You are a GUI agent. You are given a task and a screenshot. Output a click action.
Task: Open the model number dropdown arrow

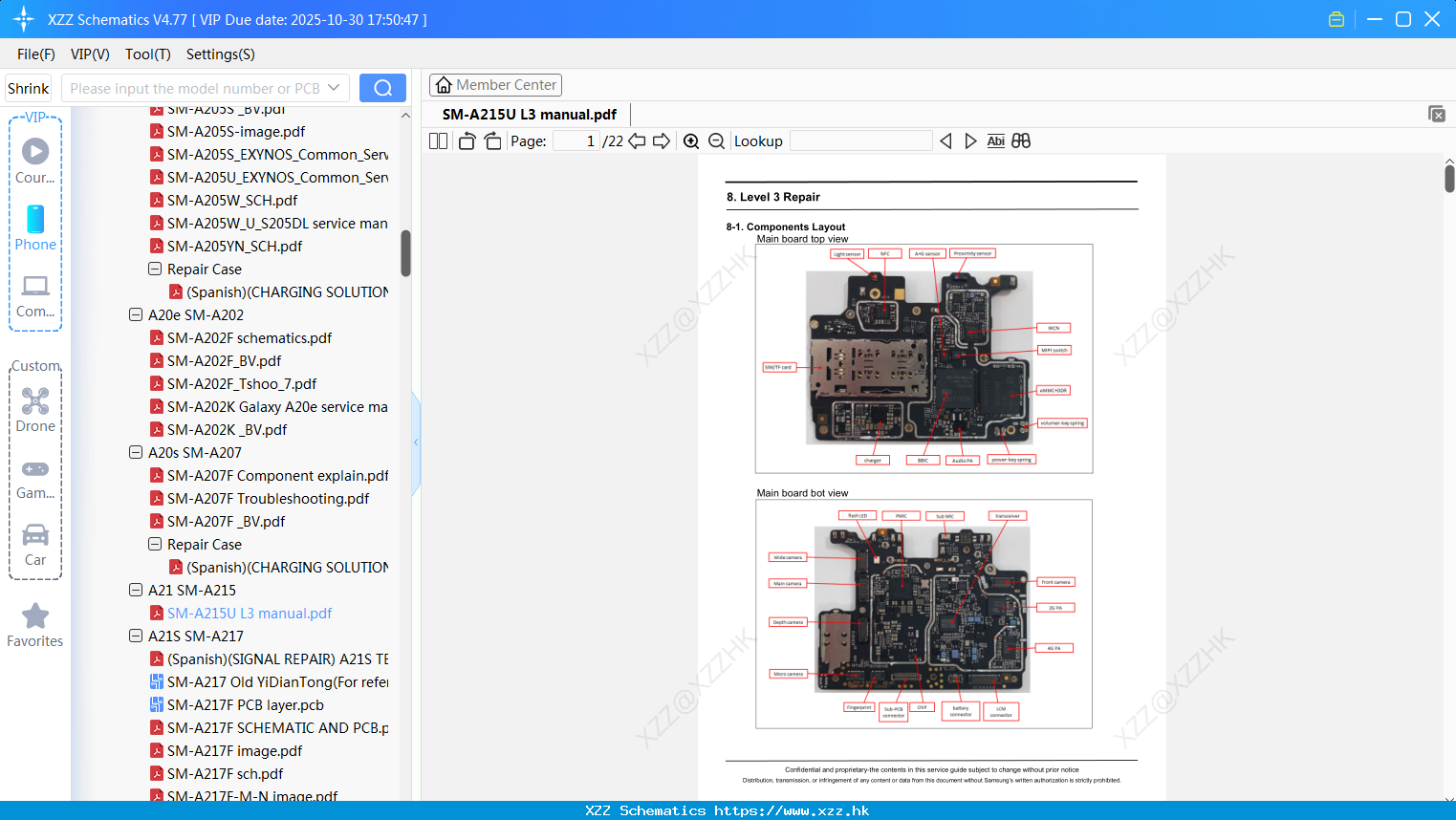[x=334, y=88]
